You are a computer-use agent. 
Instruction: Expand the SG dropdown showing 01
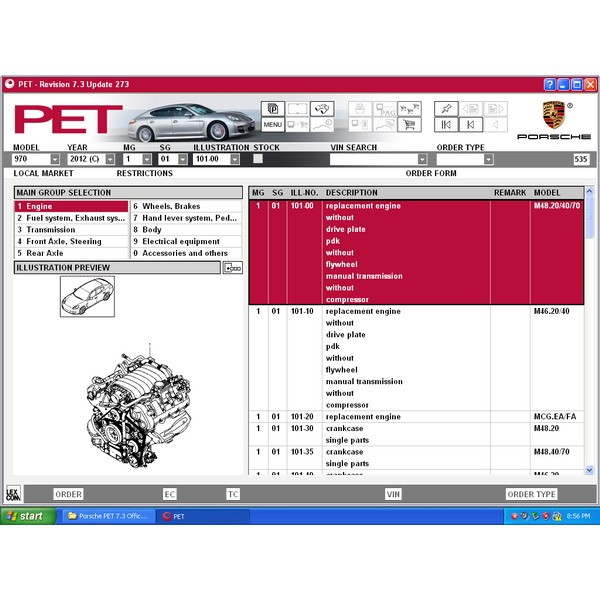coord(183,159)
